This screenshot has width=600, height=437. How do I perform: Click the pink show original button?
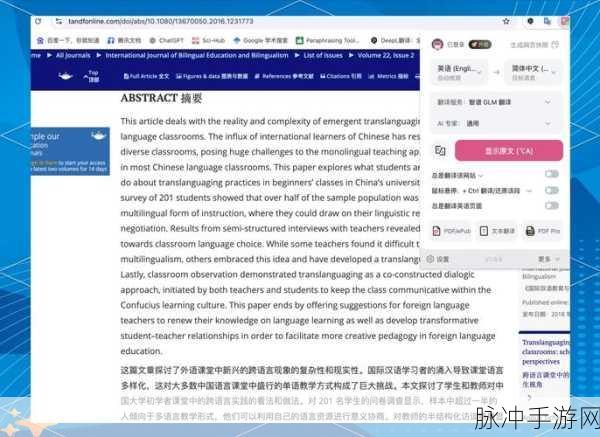coord(509,150)
